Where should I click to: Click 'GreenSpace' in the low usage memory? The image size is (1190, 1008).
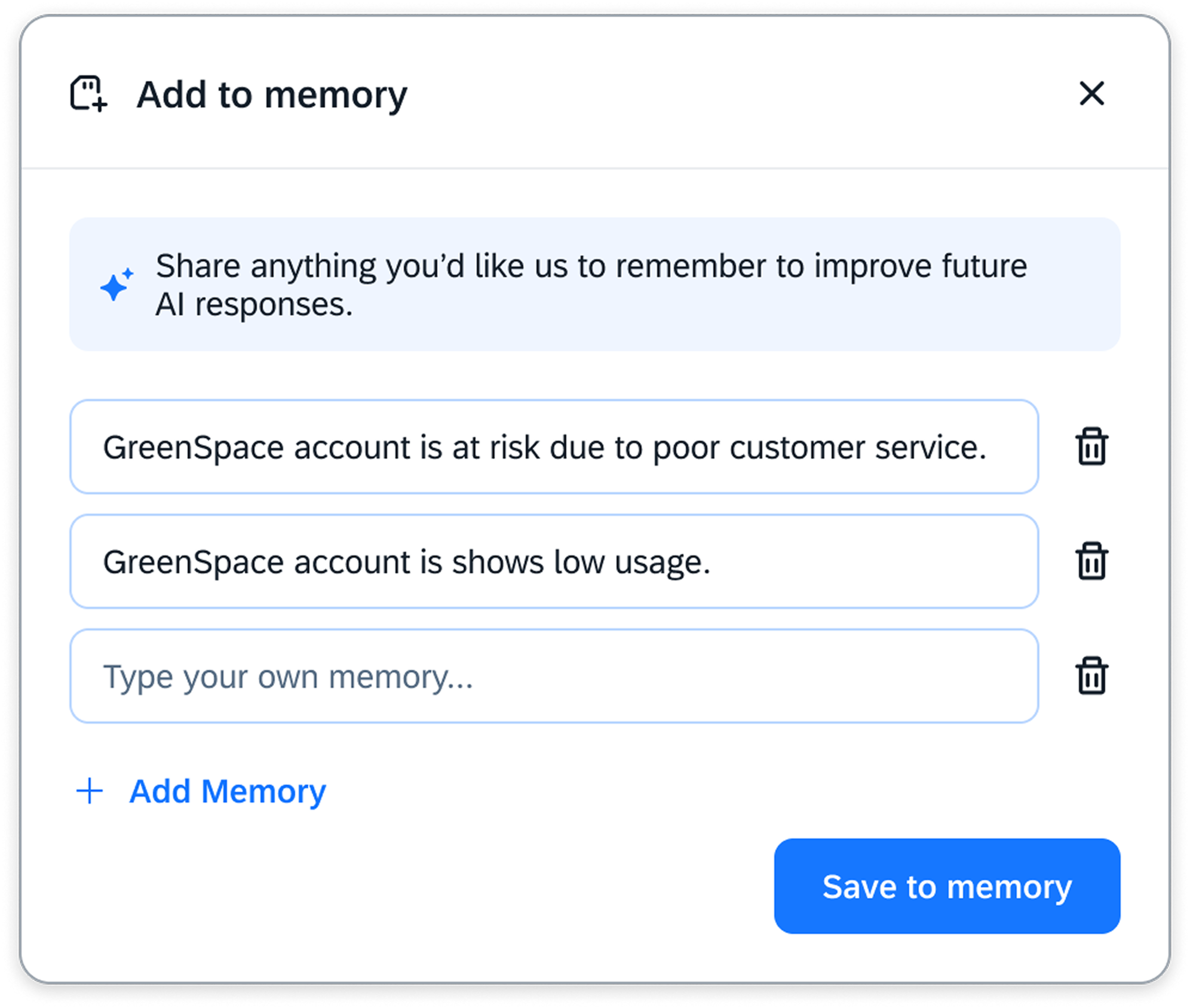point(192,562)
